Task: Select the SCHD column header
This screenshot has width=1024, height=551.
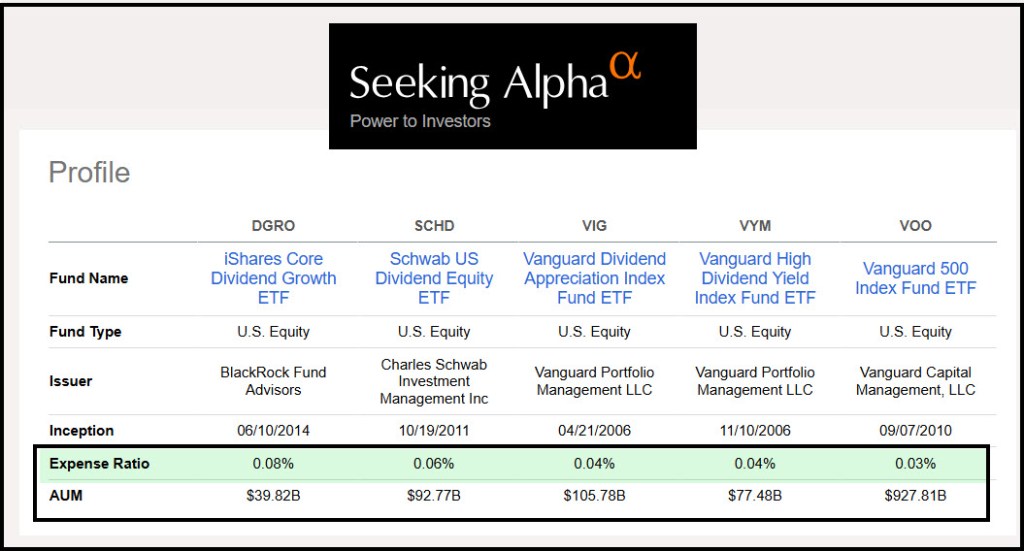Action: point(434,226)
